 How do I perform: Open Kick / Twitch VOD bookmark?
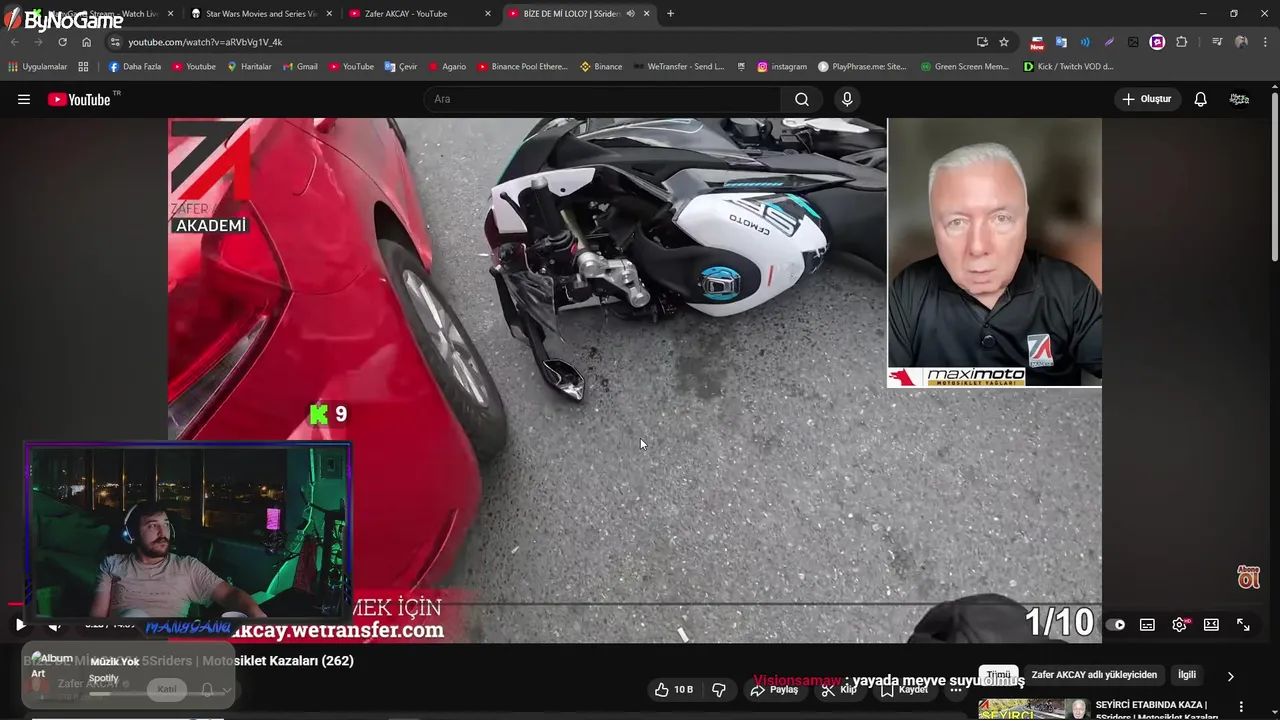click(1068, 67)
